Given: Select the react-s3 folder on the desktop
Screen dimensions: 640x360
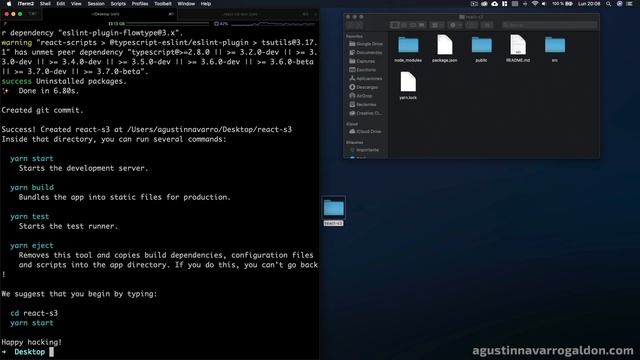Looking at the screenshot, I should [333, 208].
